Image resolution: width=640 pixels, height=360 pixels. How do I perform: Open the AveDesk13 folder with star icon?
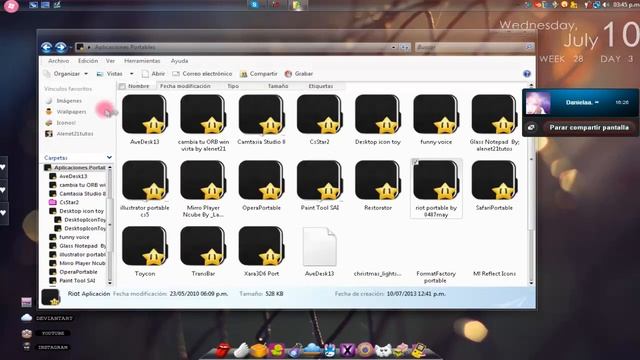(144, 115)
